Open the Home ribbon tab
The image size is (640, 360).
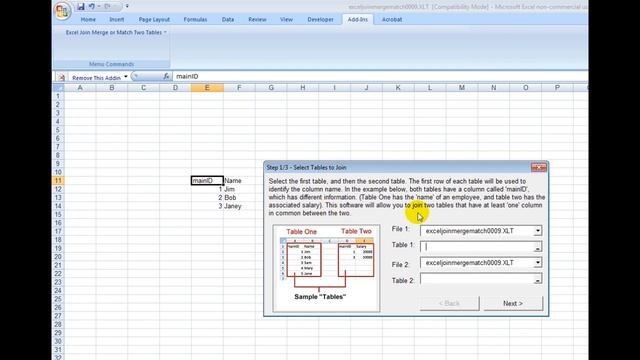click(88, 20)
